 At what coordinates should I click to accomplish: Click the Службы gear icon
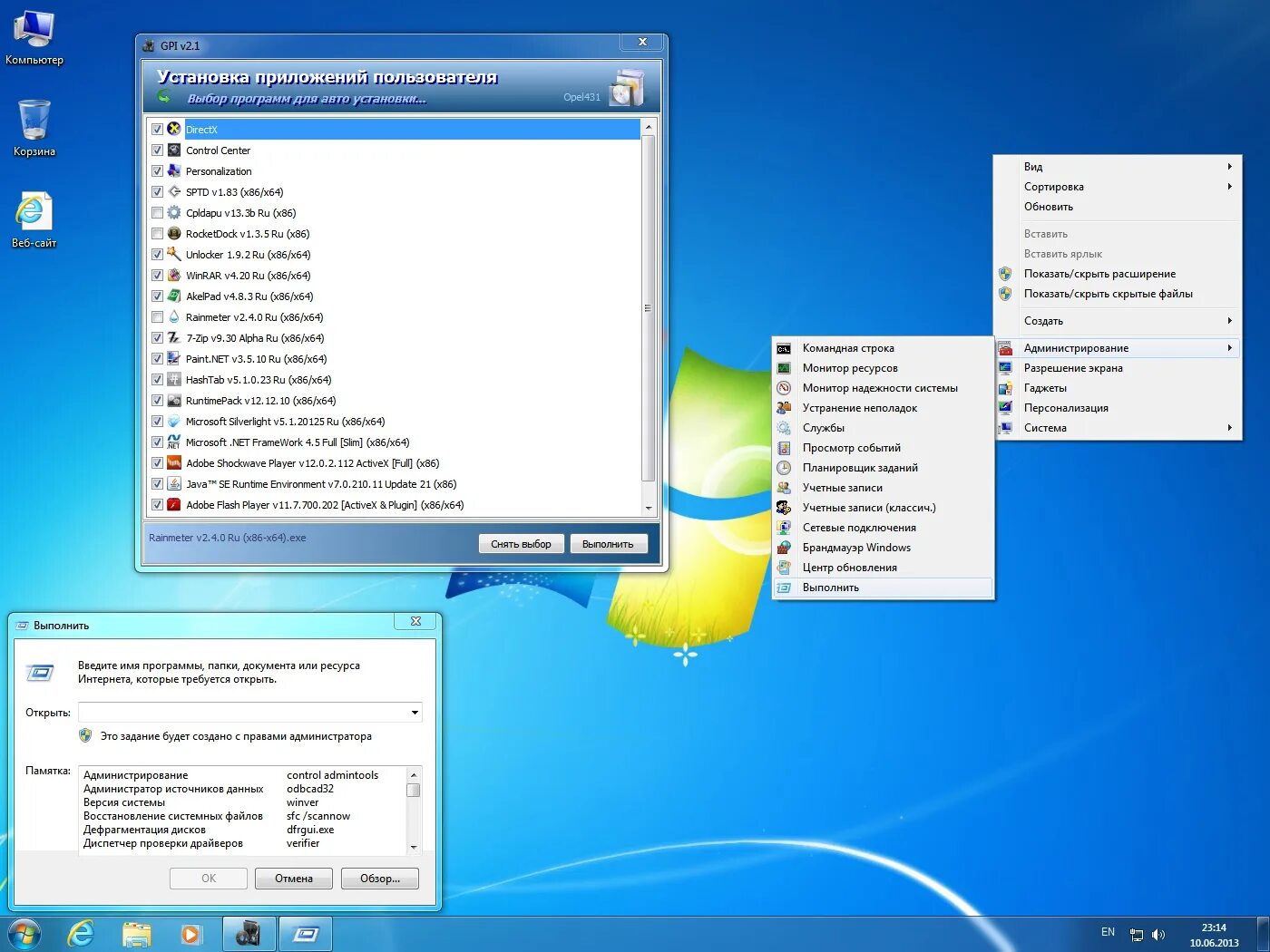coord(784,428)
